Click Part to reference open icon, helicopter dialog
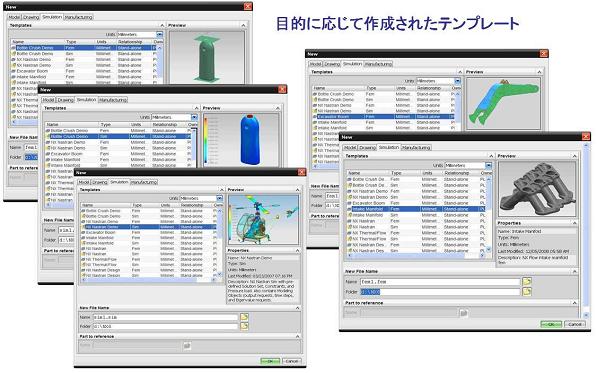Viewport: 597px width, 373px height. pos(187,346)
